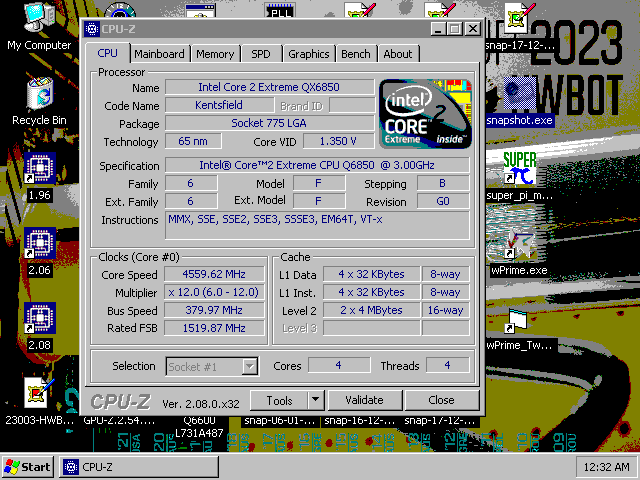Viewport: 640px width, 480px height.
Task: Click the processor Name field value
Action: click(269, 87)
